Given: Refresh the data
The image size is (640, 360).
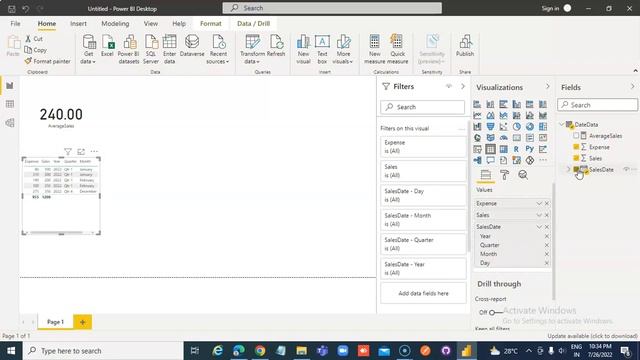Looking at the screenshot, I should pyautogui.click(x=276, y=46).
